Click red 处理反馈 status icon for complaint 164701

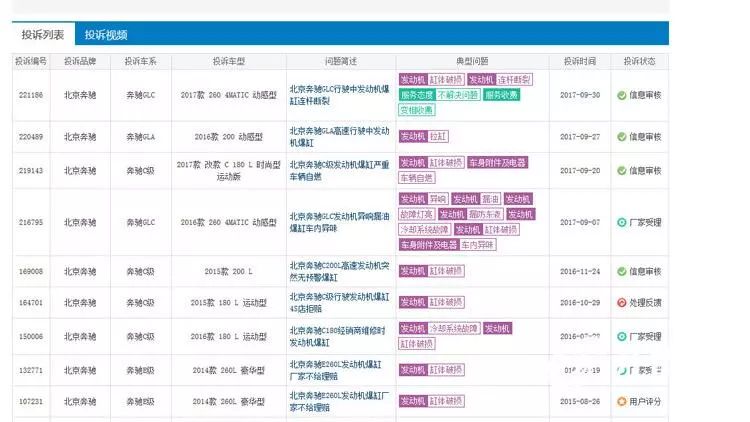621,302
